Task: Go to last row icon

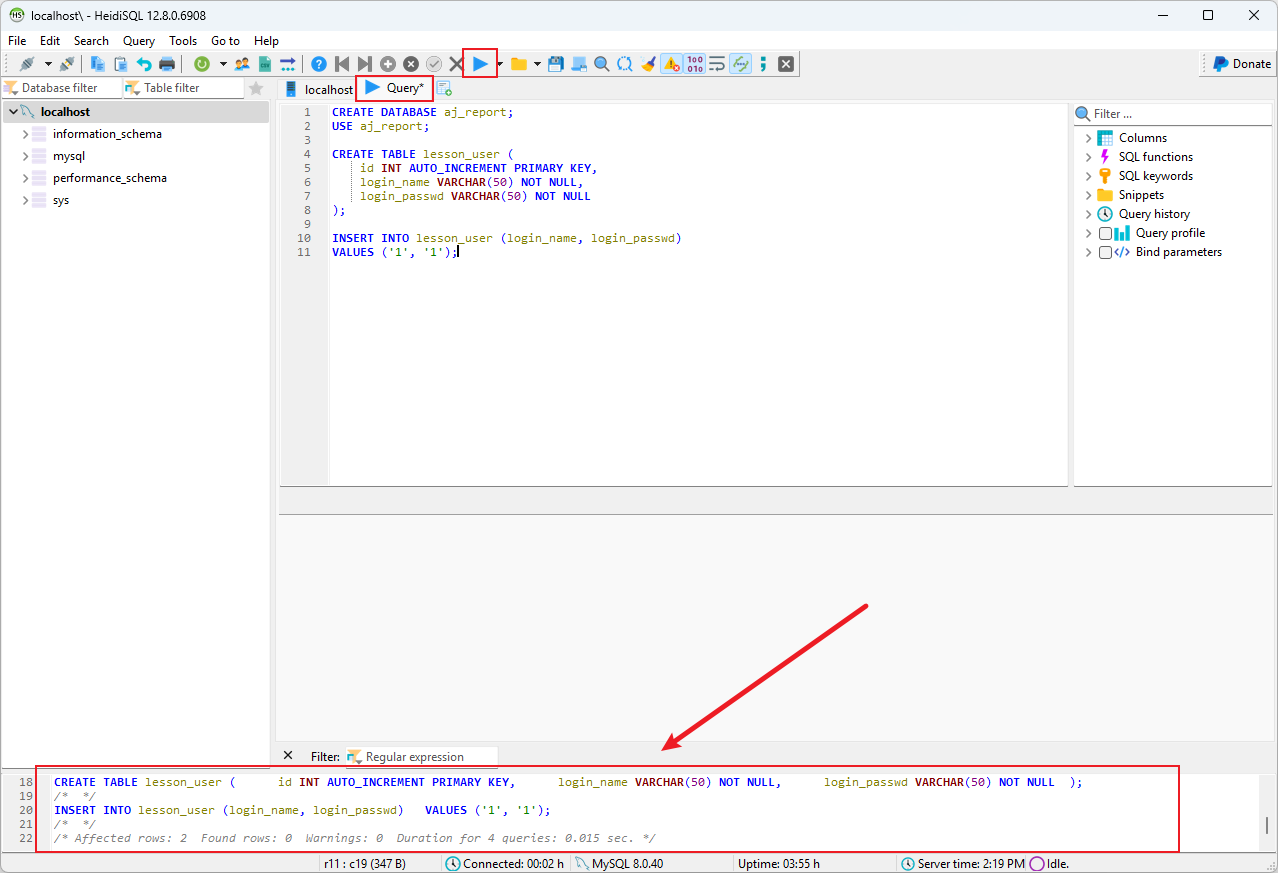Action: coord(365,64)
